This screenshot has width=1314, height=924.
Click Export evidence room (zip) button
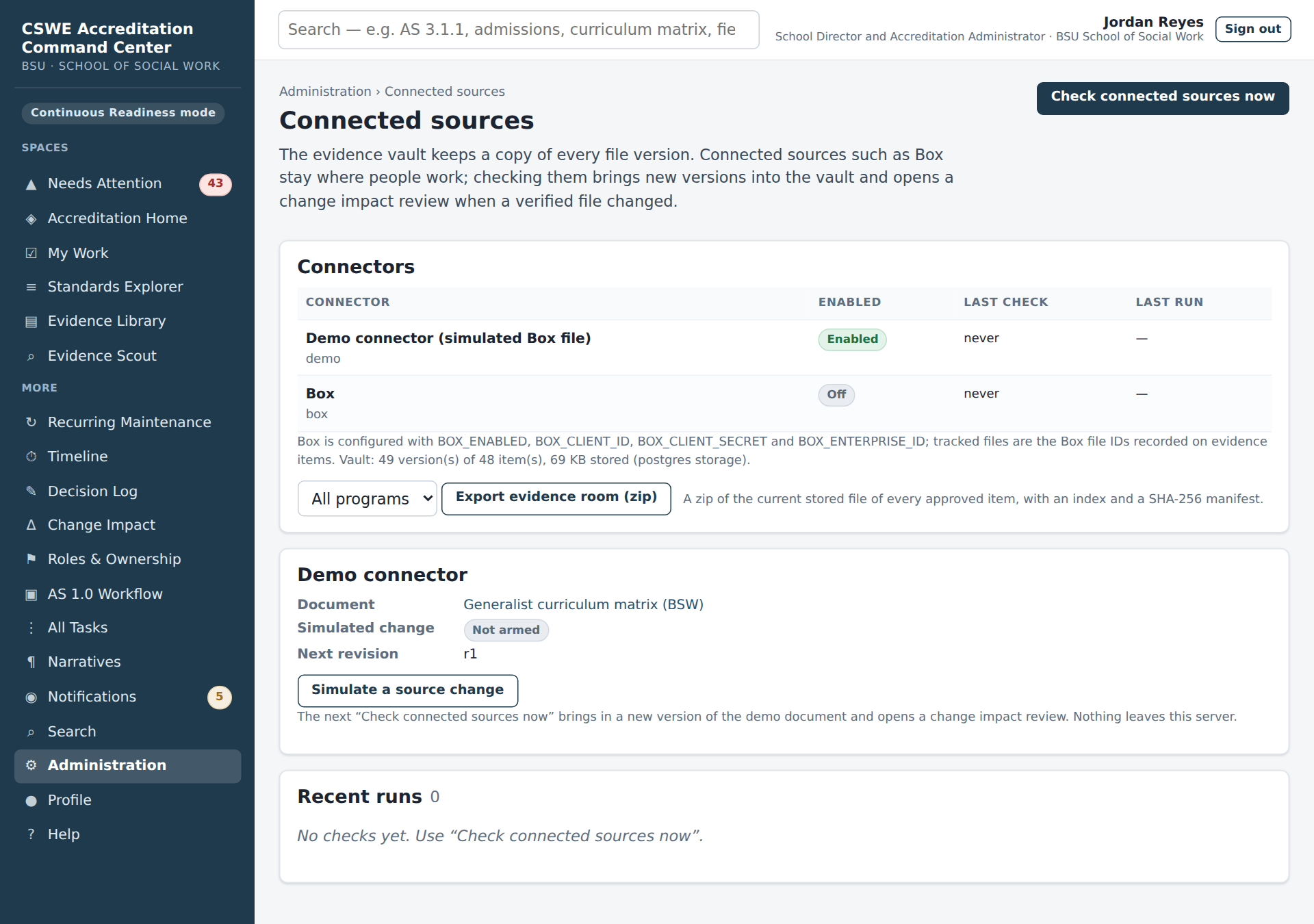tap(556, 498)
